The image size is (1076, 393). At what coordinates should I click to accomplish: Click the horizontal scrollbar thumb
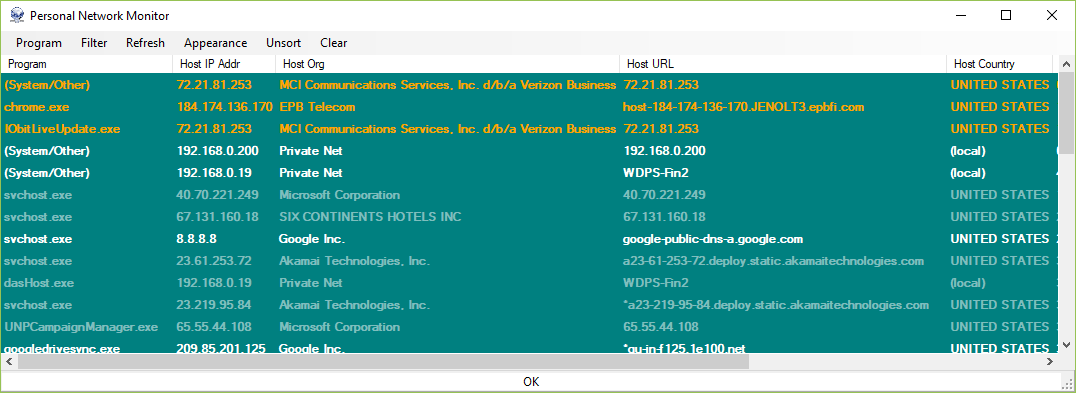(x=383, y=361)
